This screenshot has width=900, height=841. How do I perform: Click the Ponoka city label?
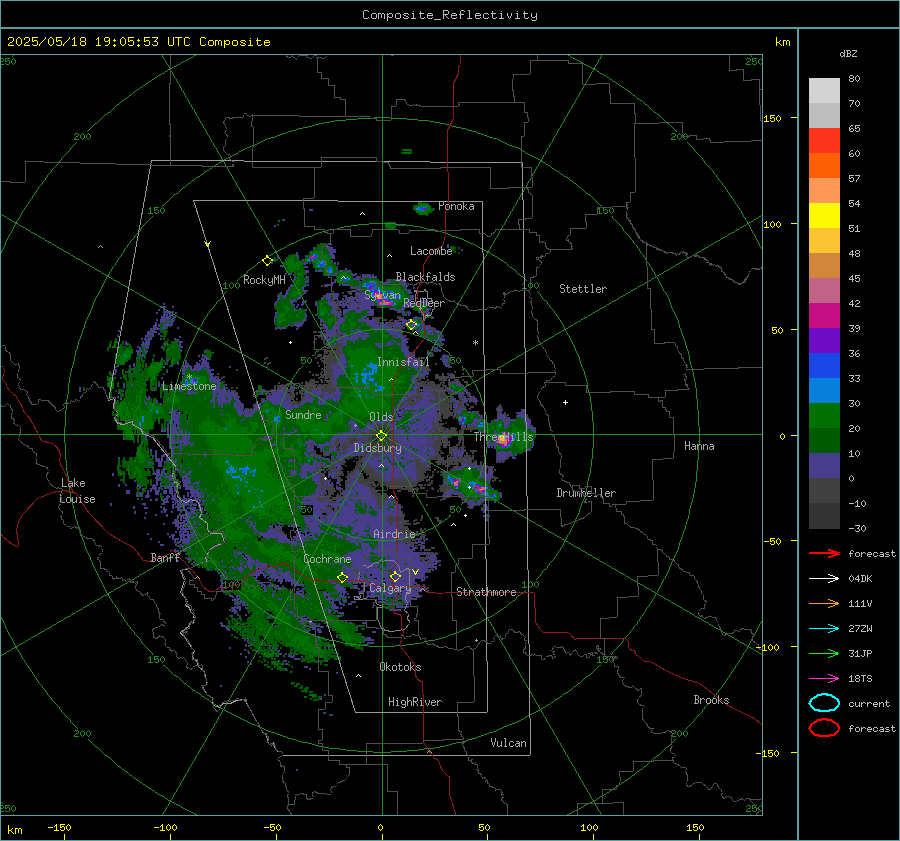[x=456, y=206]
